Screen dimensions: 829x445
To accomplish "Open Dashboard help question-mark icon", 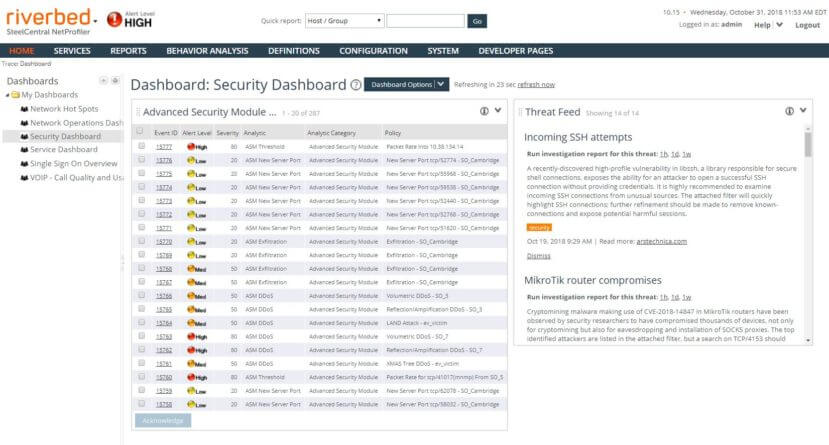I will (x=356, y=85).
